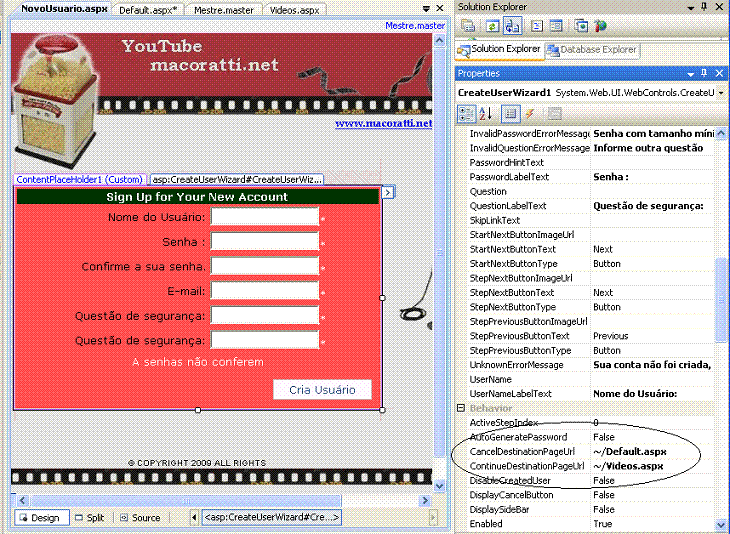
Task: Select the UserNameLabelText property
Action: [510, 393]
